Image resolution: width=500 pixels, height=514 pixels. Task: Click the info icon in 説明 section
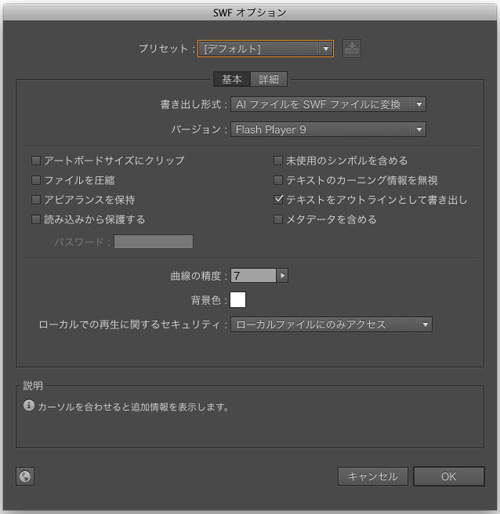click(x=29, y=406)
